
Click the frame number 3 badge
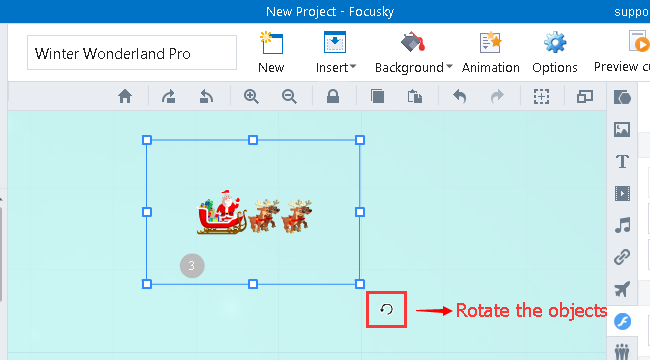click(x=192, y=265)
